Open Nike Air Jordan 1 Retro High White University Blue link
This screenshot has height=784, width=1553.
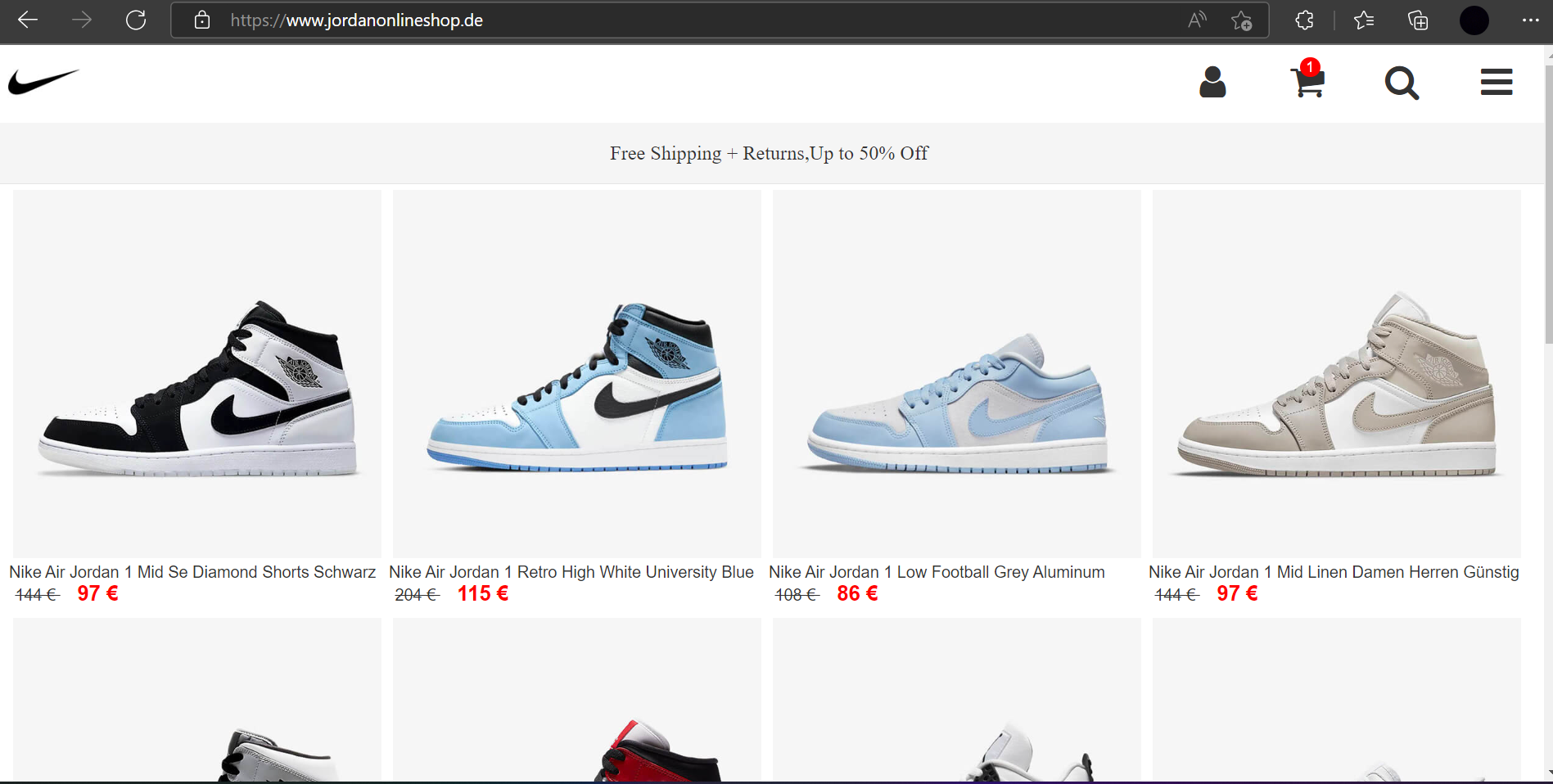coord(571,572)
